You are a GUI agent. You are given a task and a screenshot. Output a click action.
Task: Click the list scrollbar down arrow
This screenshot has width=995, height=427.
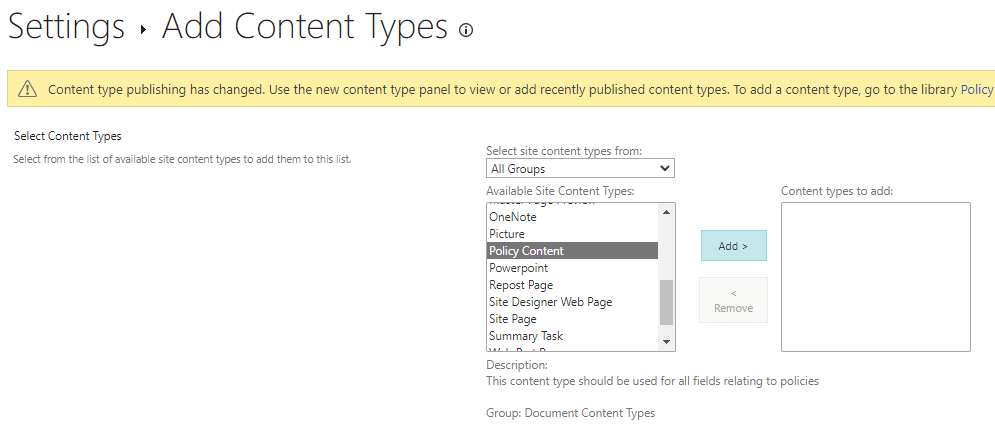(667, 343)
